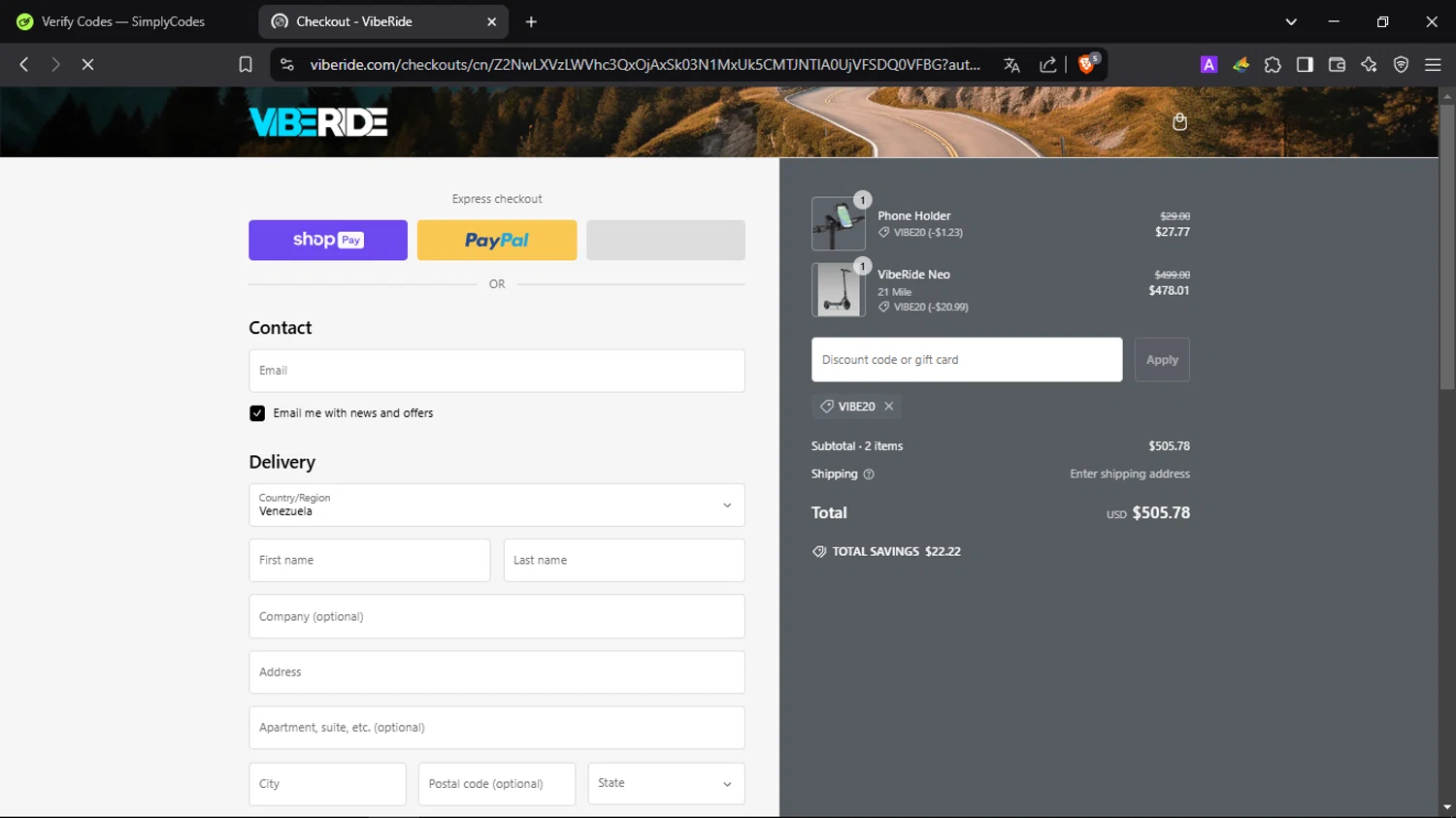This screenshot has height=818, width=1456.
Task: Select the Checkout - VibeRide tab
Action: tap(383, 21)
